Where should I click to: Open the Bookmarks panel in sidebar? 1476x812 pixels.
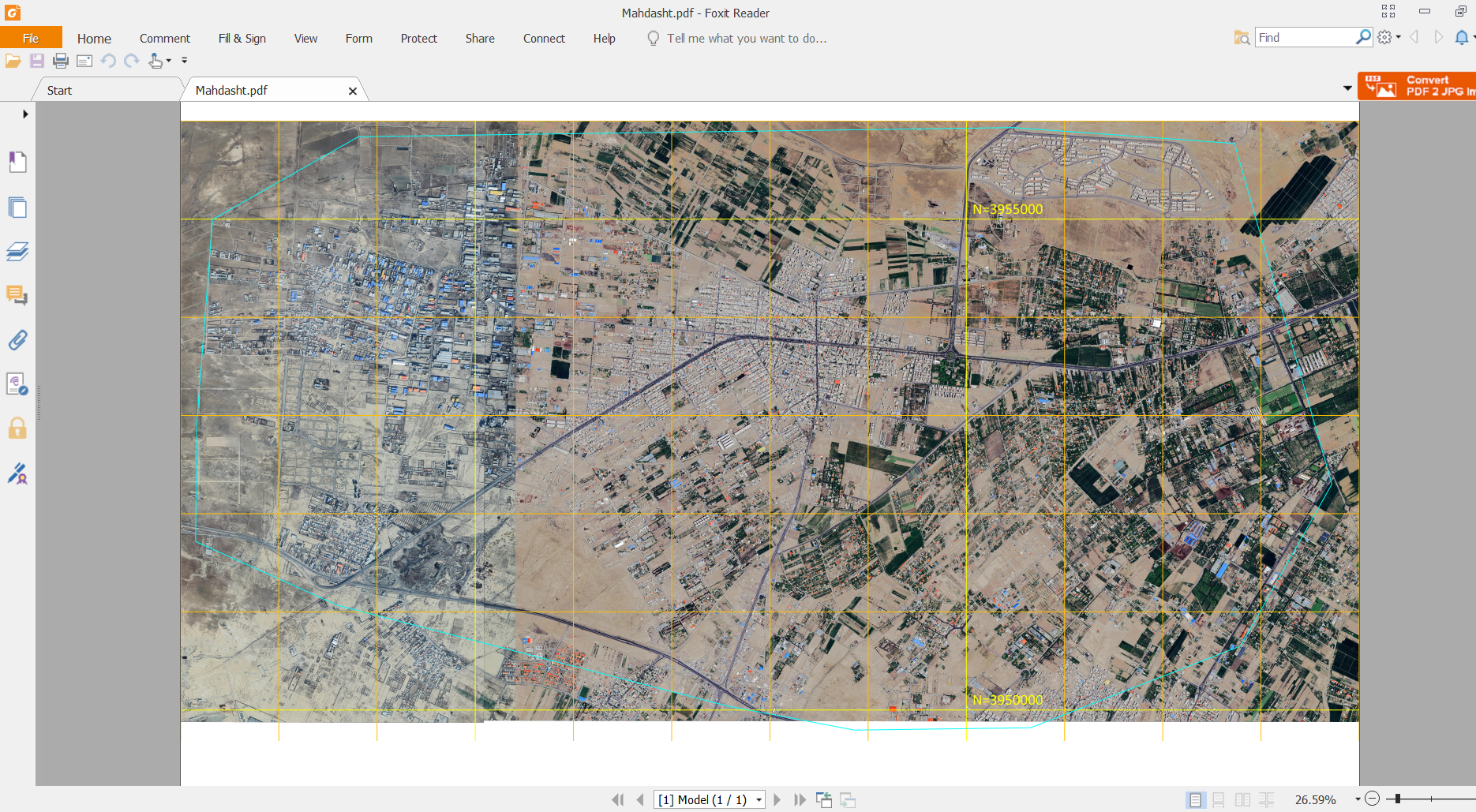coord(17,162)
